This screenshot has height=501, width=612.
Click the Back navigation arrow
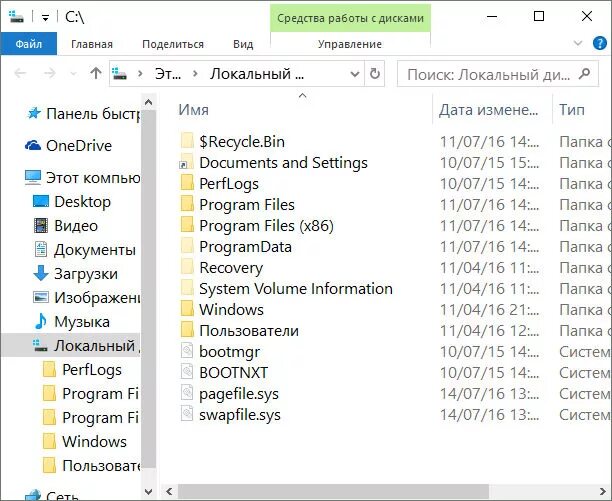tap(20, 73)
